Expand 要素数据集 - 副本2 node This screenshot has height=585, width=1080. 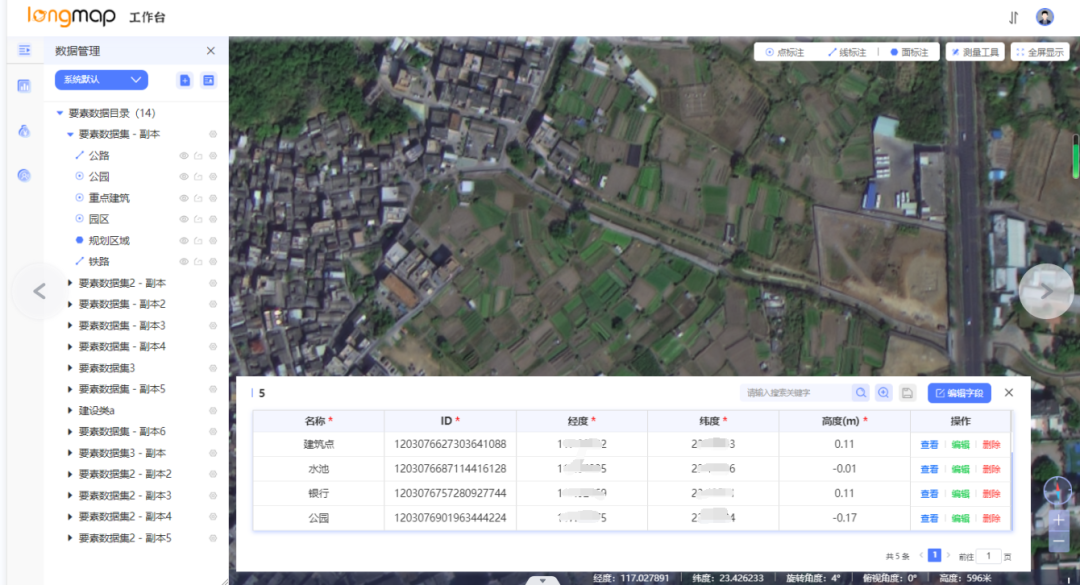(70, 305)
